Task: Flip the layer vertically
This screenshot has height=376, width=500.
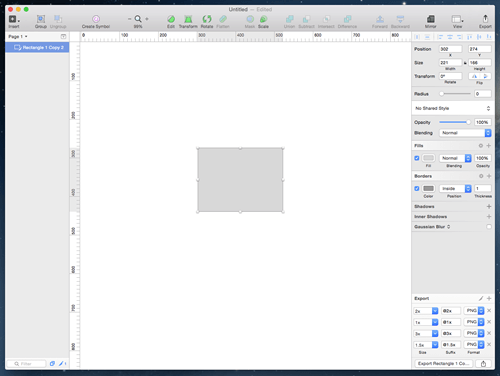Action: [485, 76]
